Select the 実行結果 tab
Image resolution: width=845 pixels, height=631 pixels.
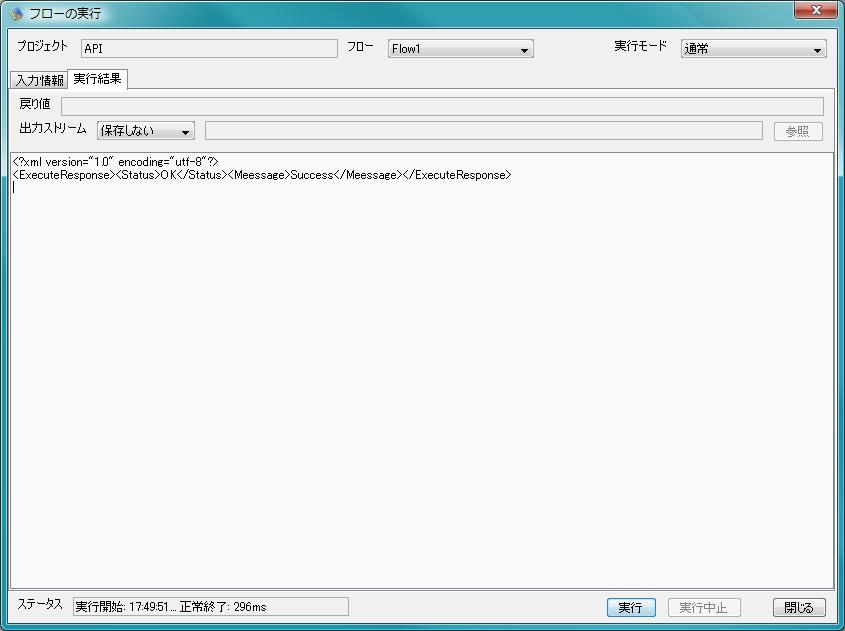(x=97, y=79)
